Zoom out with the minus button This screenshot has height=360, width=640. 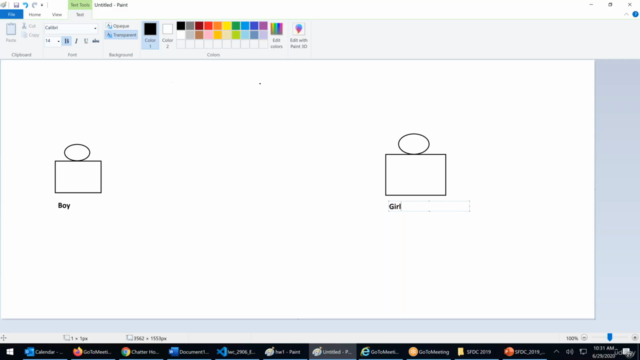click(584, 338)
